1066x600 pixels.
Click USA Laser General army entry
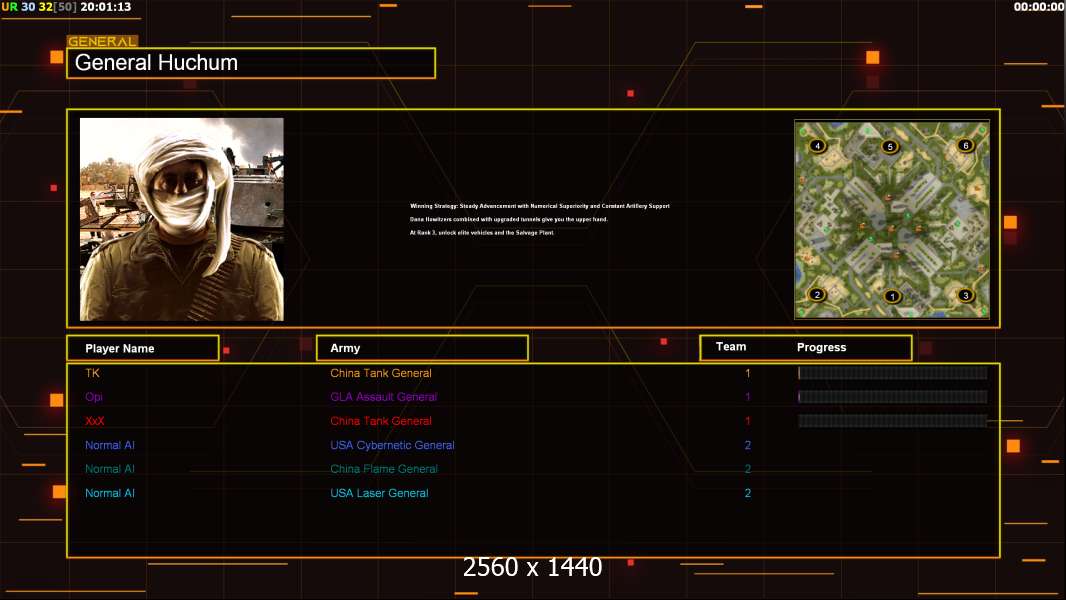(x=379, y=493)
